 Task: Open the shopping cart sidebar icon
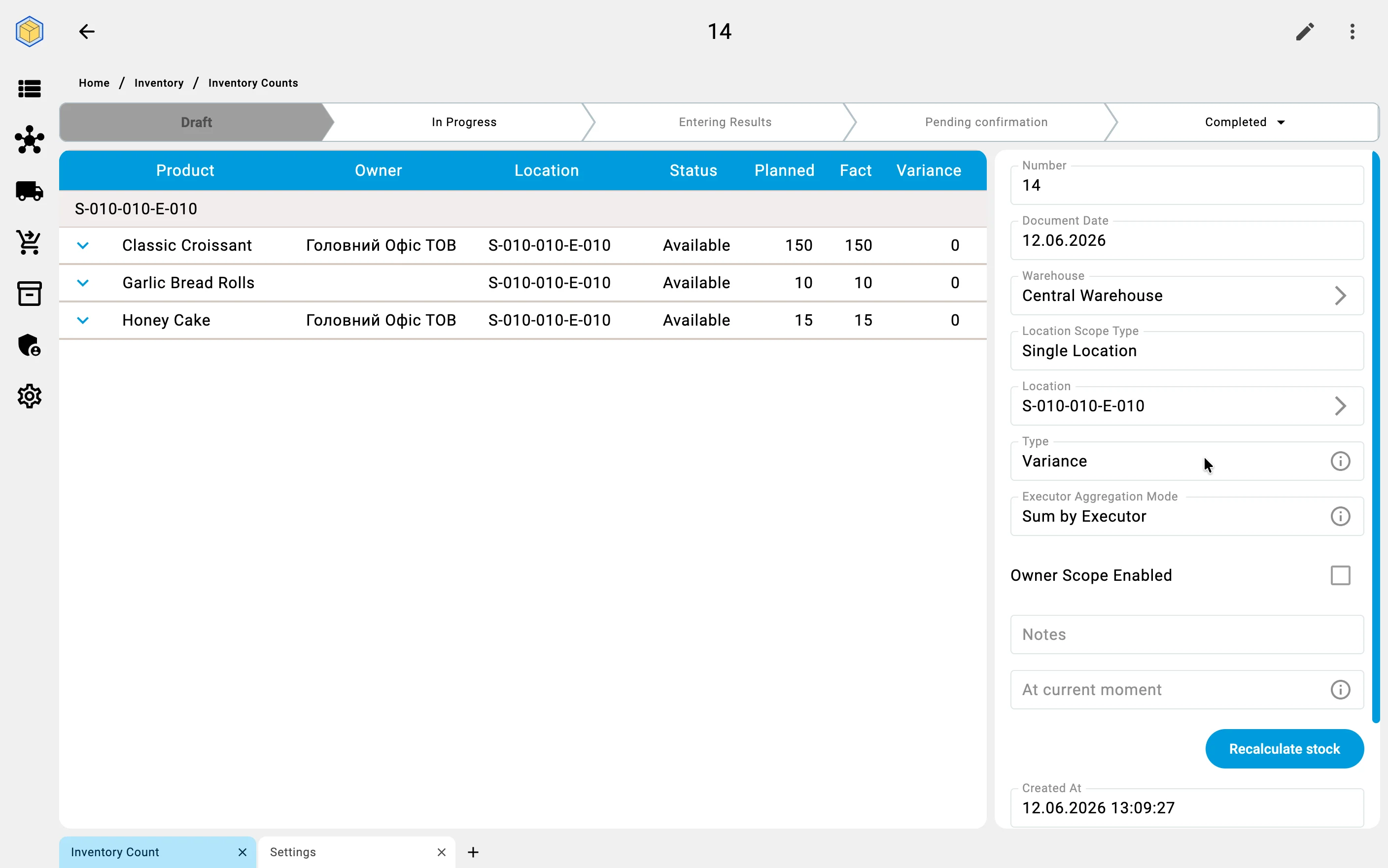click(29, 242)
